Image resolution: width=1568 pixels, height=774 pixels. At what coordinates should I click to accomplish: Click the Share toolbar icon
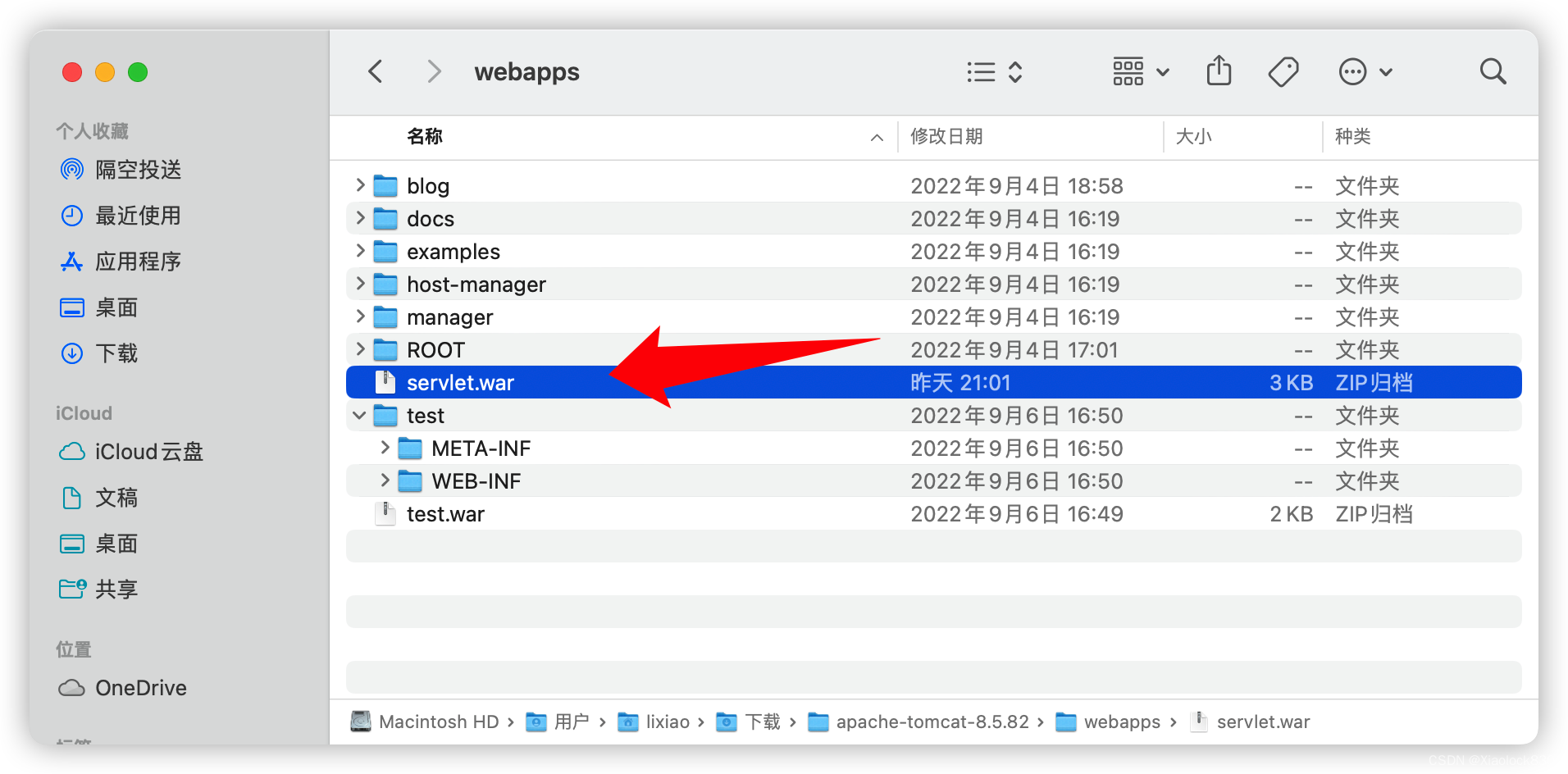point(1219,71)
